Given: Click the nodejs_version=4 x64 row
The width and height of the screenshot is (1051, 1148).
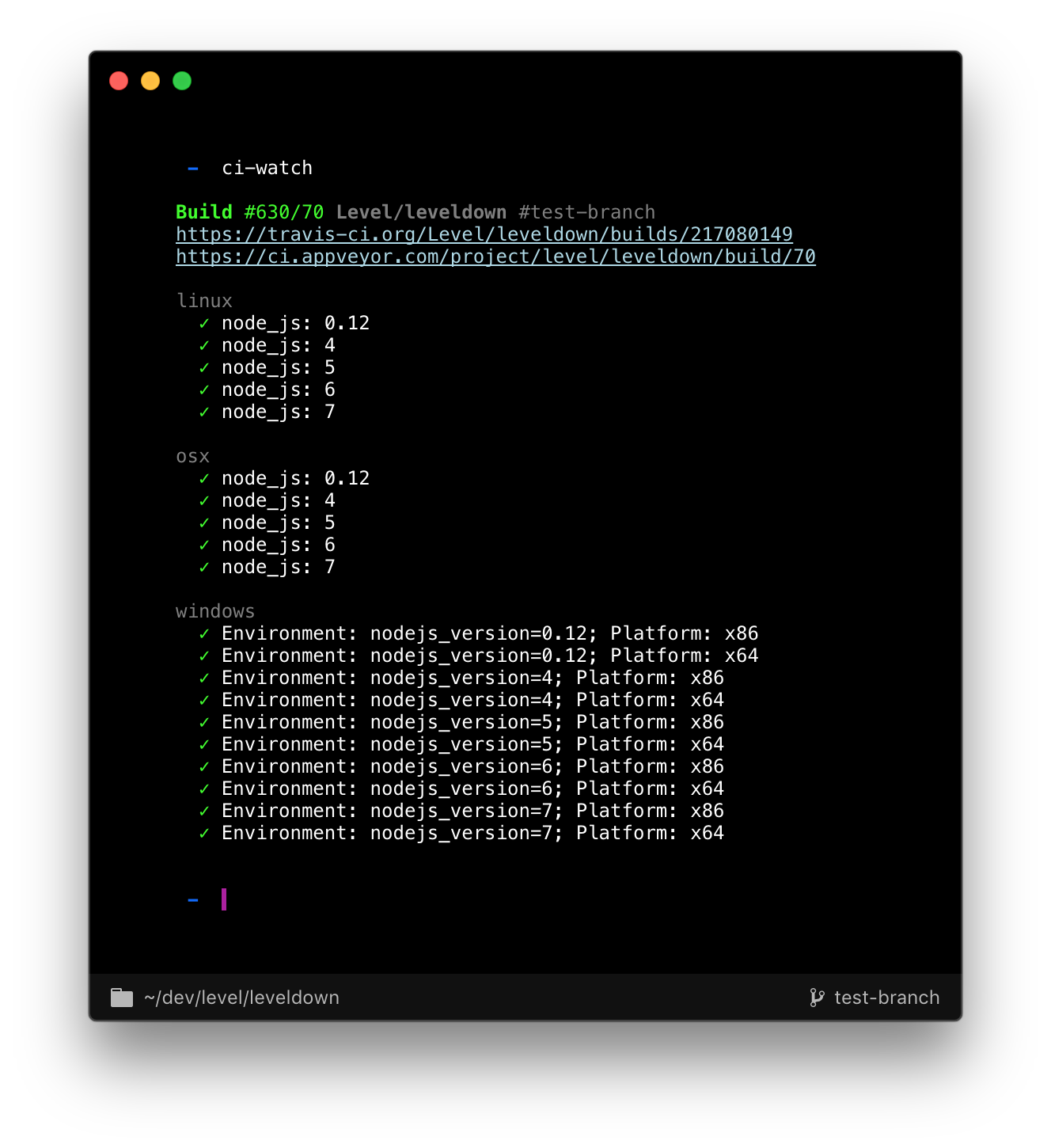Looking at the screenshot, I should click(x=461, y=700).
